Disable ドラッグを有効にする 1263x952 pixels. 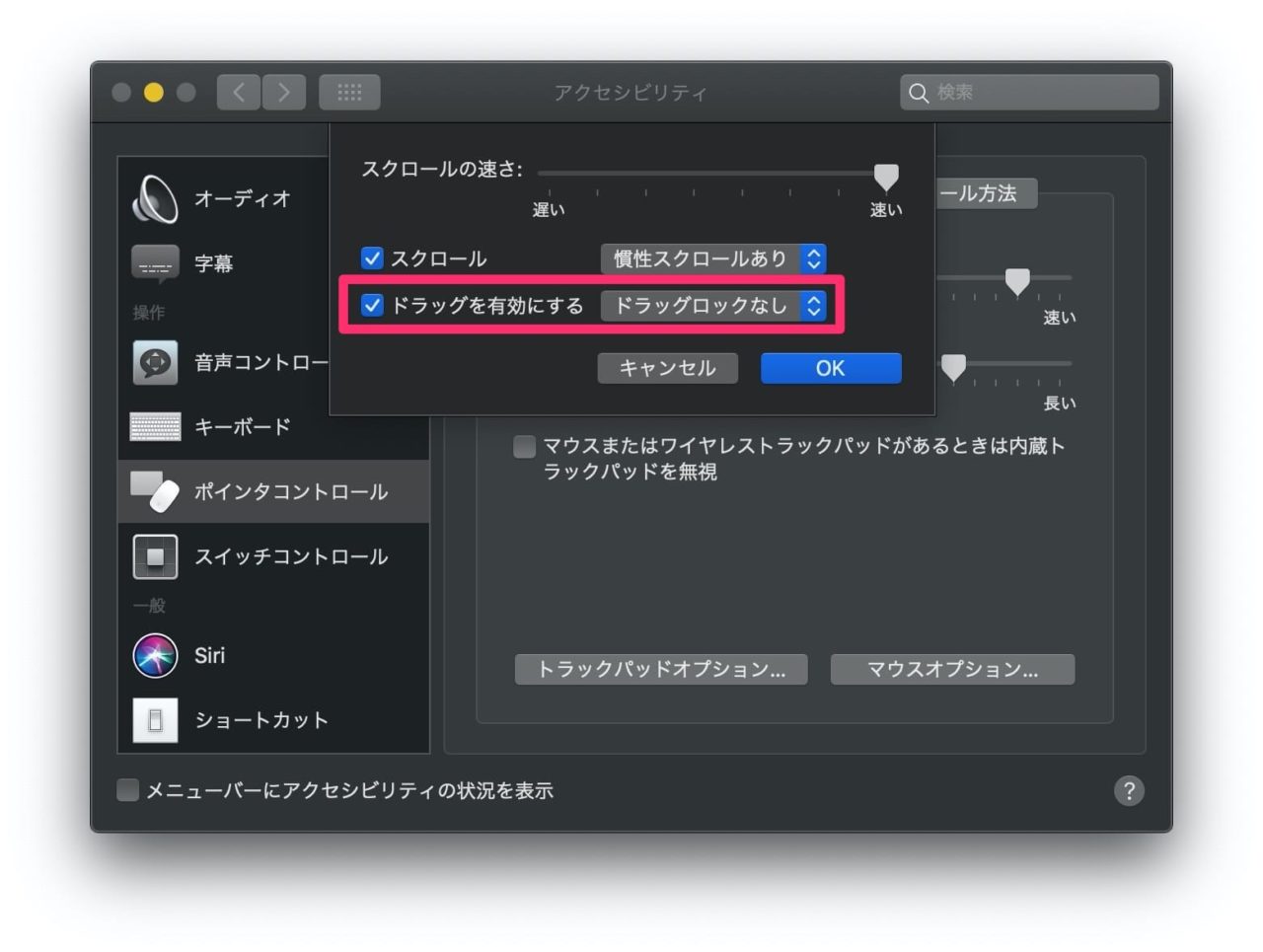[x=373, y=306]
